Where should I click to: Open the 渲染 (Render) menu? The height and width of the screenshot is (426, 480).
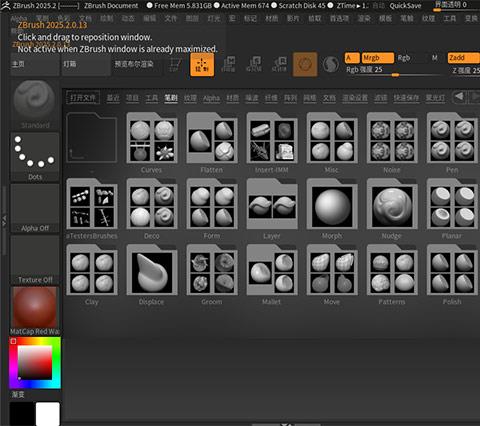[364, 18]
